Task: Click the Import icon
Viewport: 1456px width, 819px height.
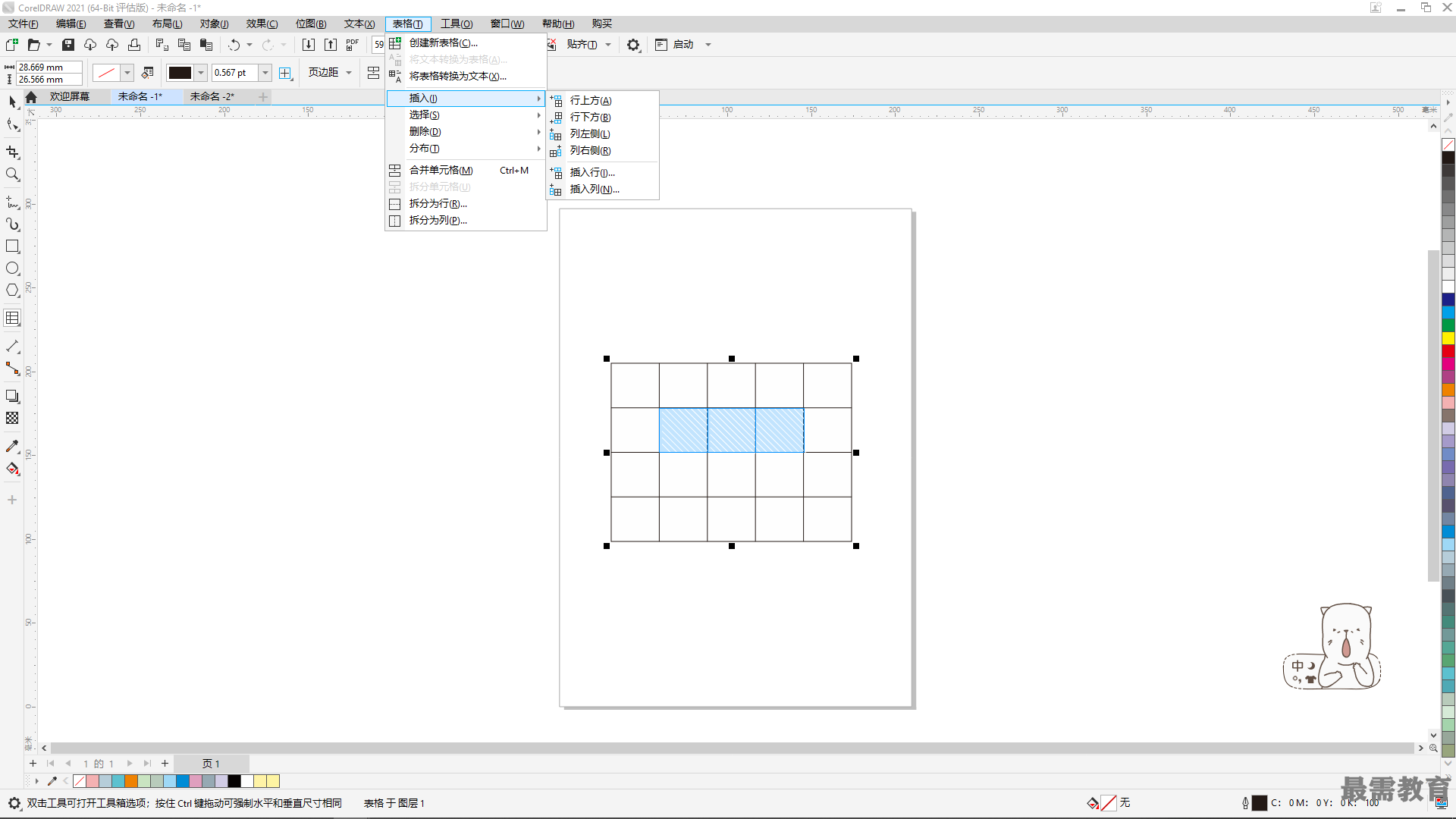Action: (309, 45)
